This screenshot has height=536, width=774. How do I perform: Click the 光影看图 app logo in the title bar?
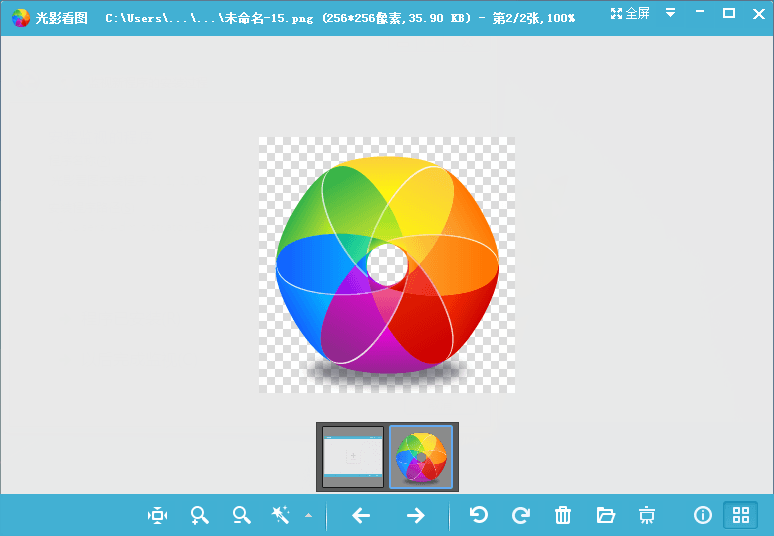[x=21, y=18]
